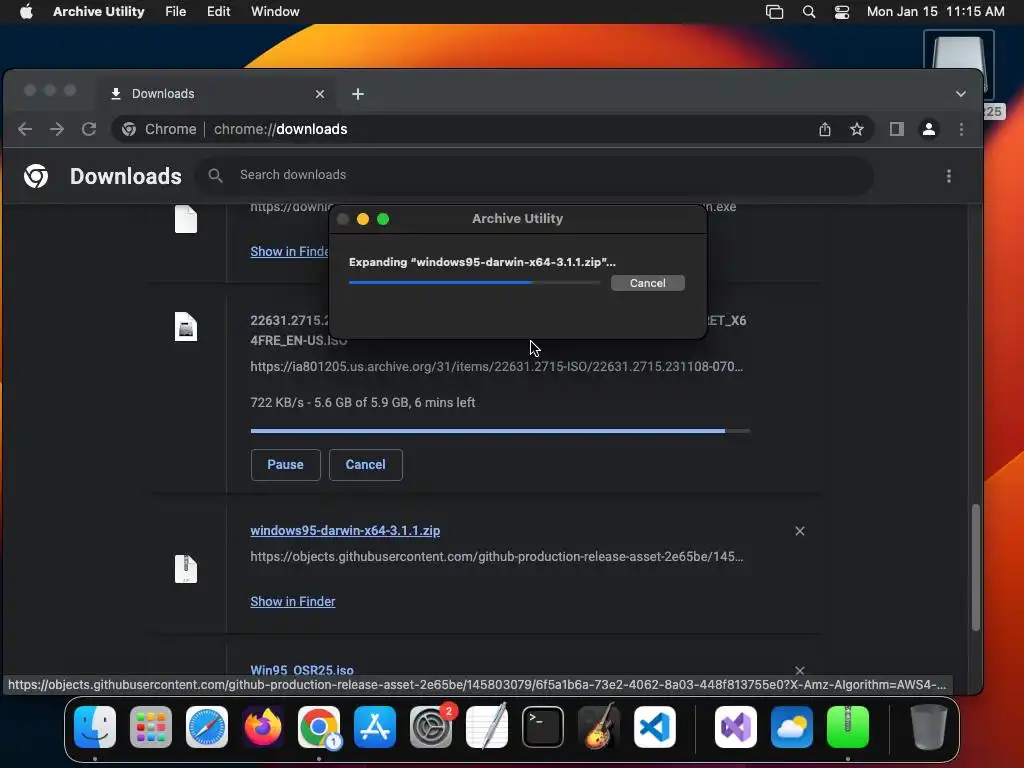Cancel the ISO download
Image resolution: width=1024 pixels, height=768 pixels.
point(366,465)
